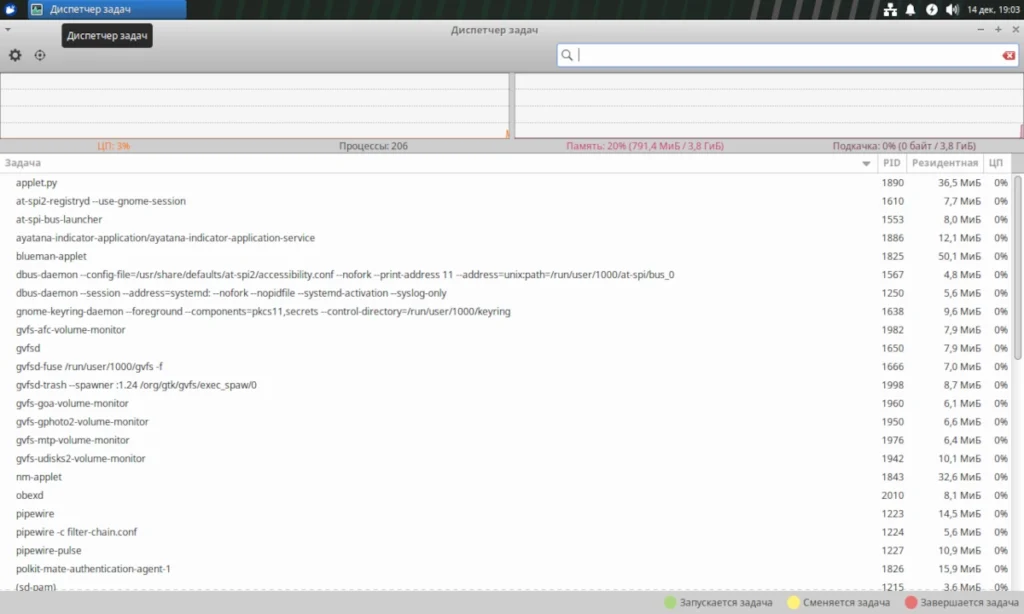Viewport: 1024px width, 614px height.
Task: Select the gvfsd process row
Action: tap(506, 348)
